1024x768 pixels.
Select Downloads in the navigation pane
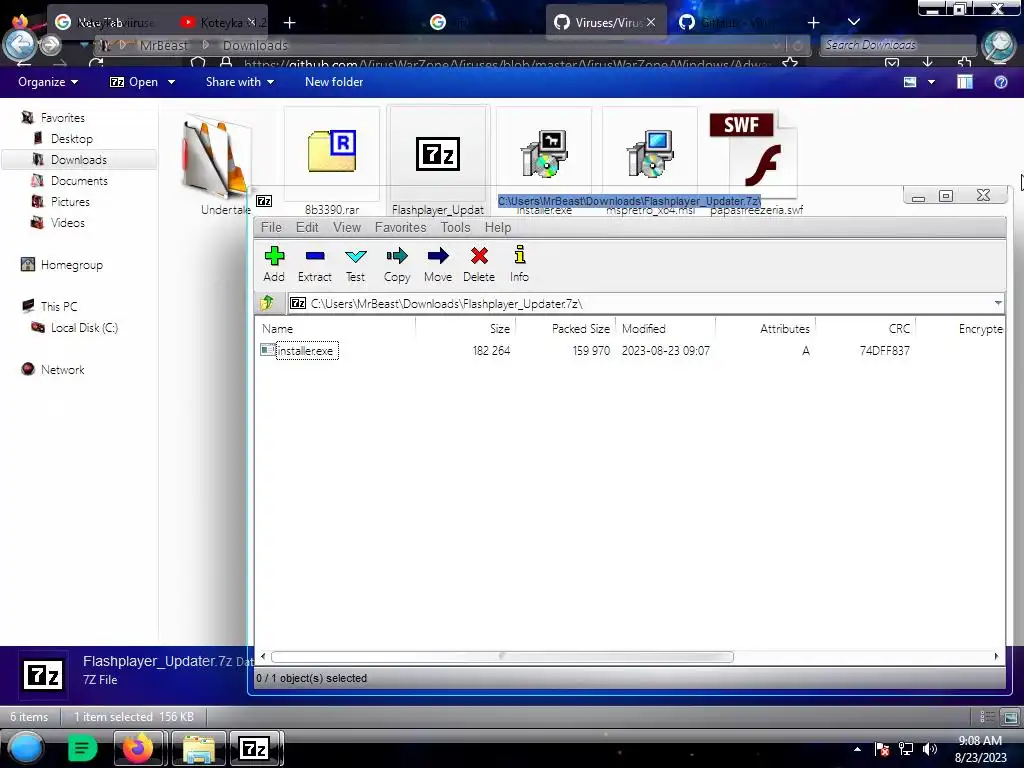click(x=78, y=159)
